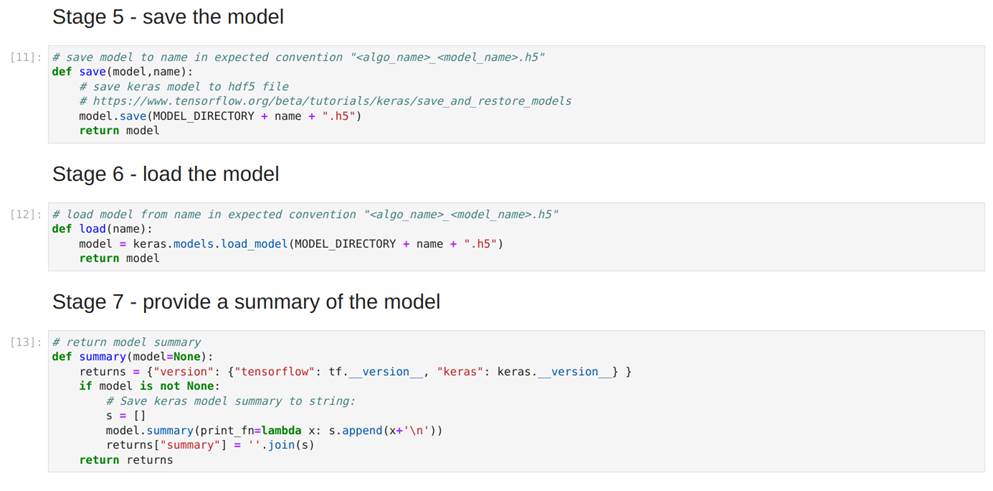The width and height of the screenshot is (993, 491).
Task: Click the keras.models.load_model code line
Action: point(290,244)
